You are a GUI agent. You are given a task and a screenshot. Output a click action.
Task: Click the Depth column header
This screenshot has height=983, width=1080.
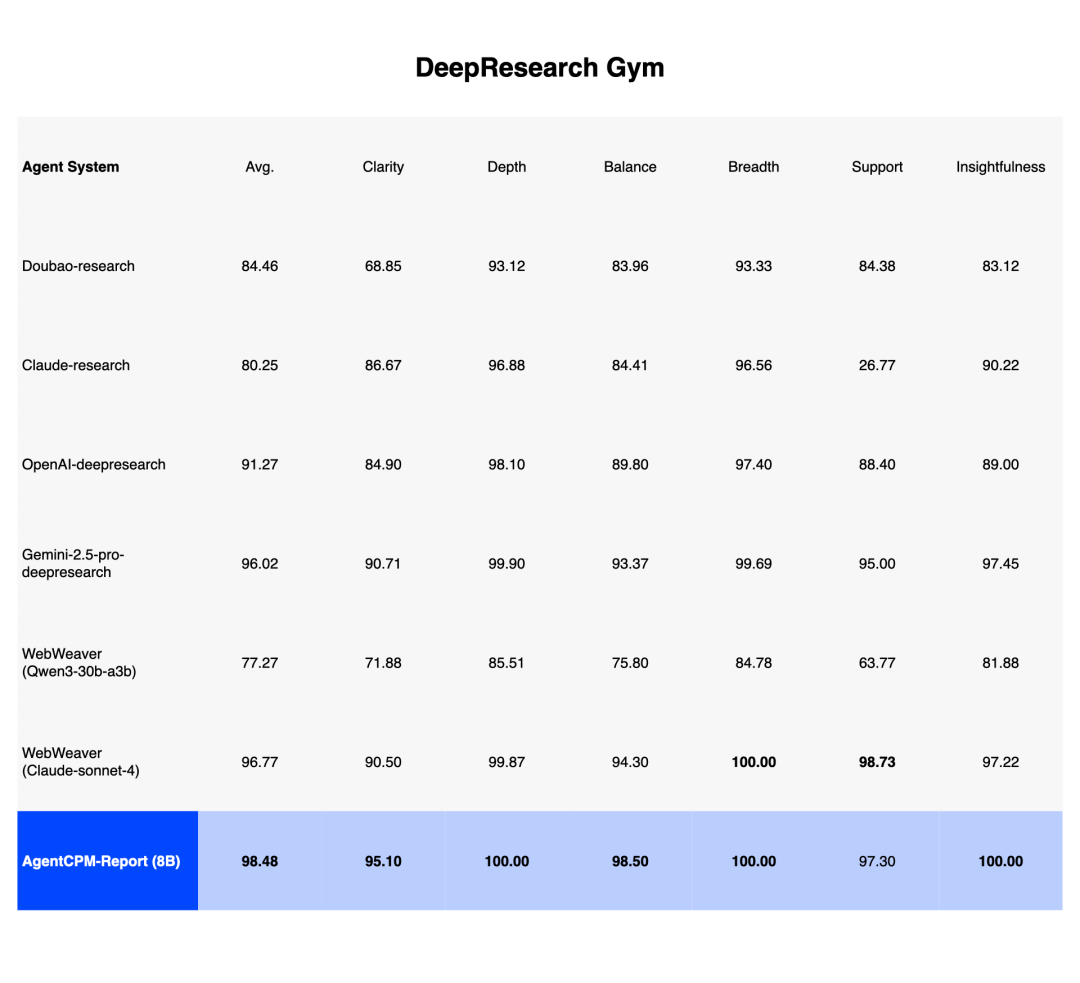(x=506, y=167)
